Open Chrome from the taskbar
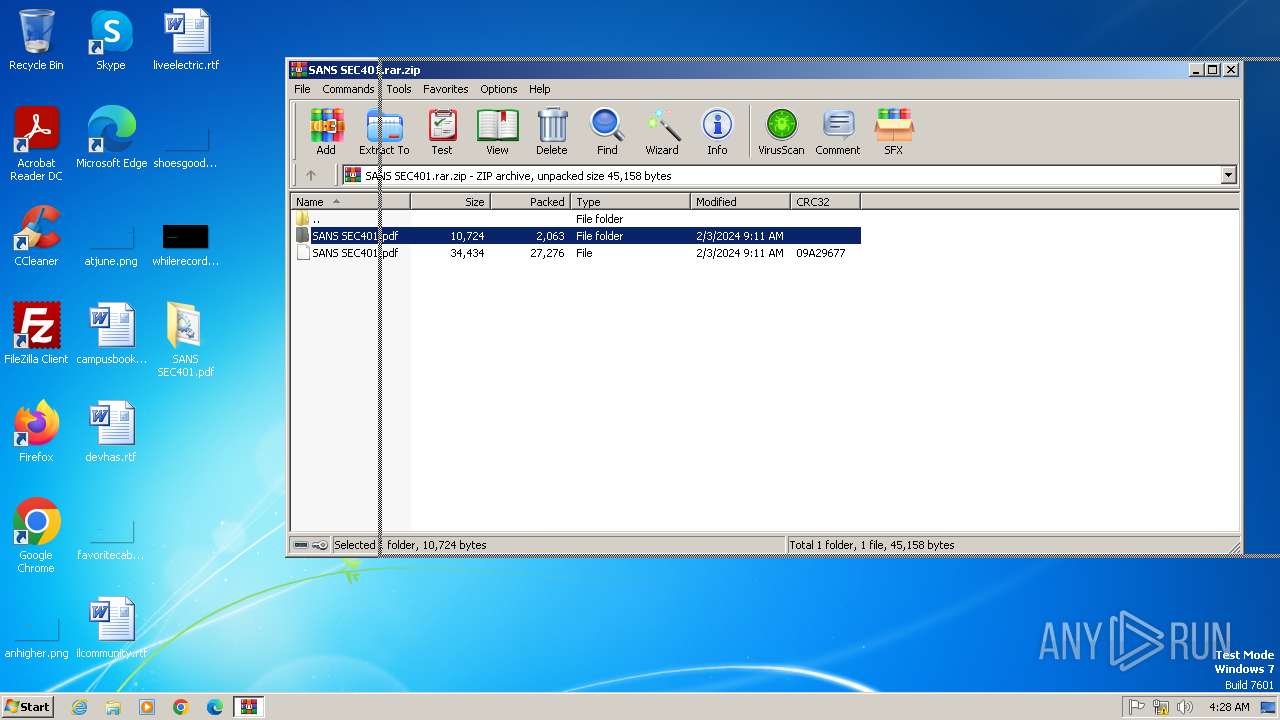Screen dimensions: 1280x720 pos(180,707)
